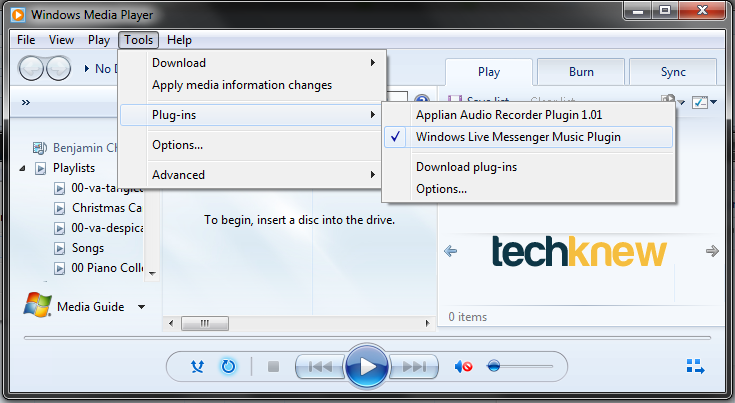Choose Download plug-ins

[529, 167]
